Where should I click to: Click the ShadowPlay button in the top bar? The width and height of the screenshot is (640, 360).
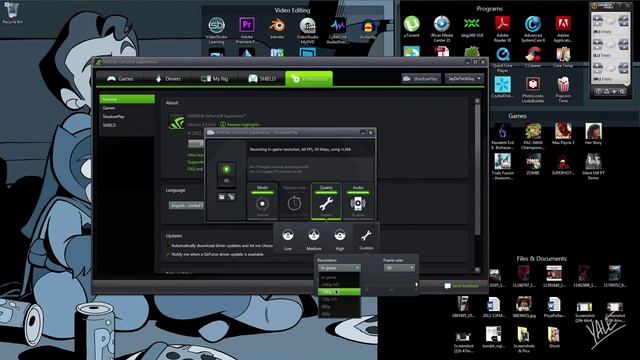tap(421, 78)
